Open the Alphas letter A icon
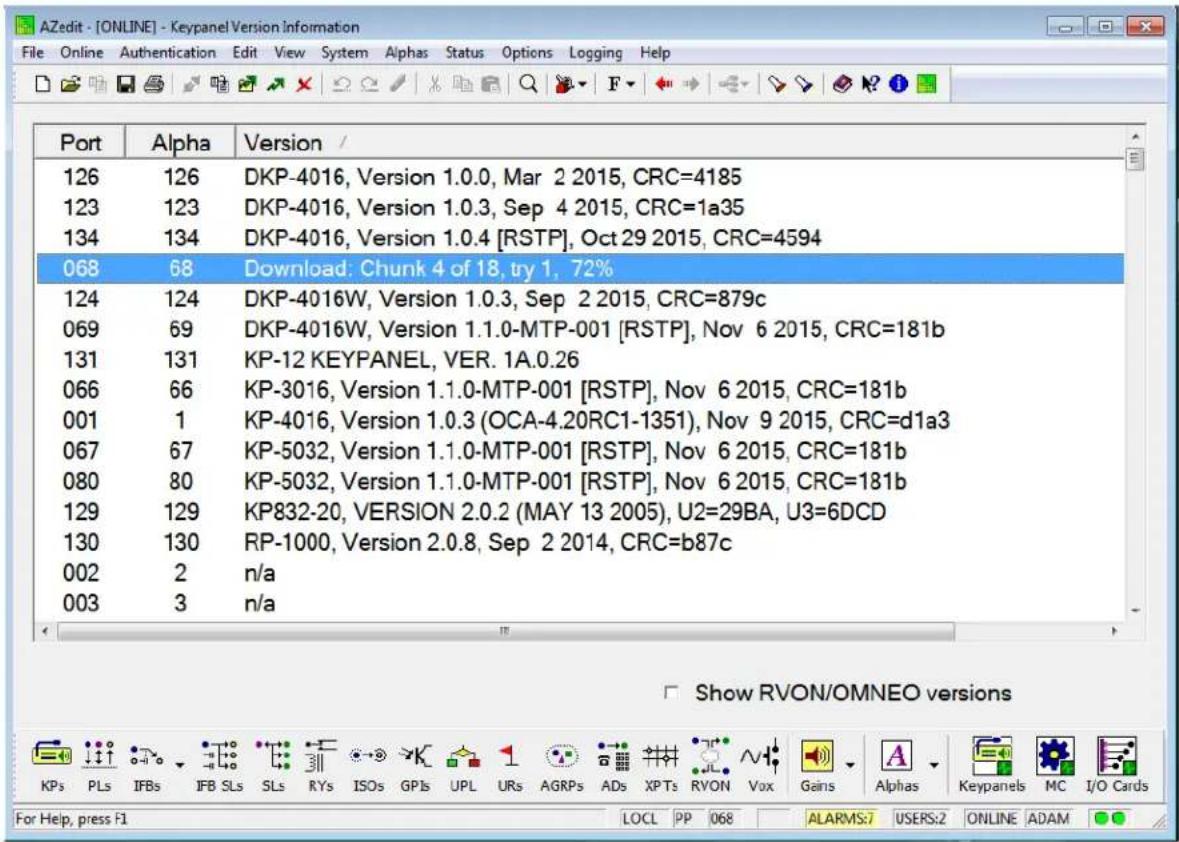 coord(896,765)
